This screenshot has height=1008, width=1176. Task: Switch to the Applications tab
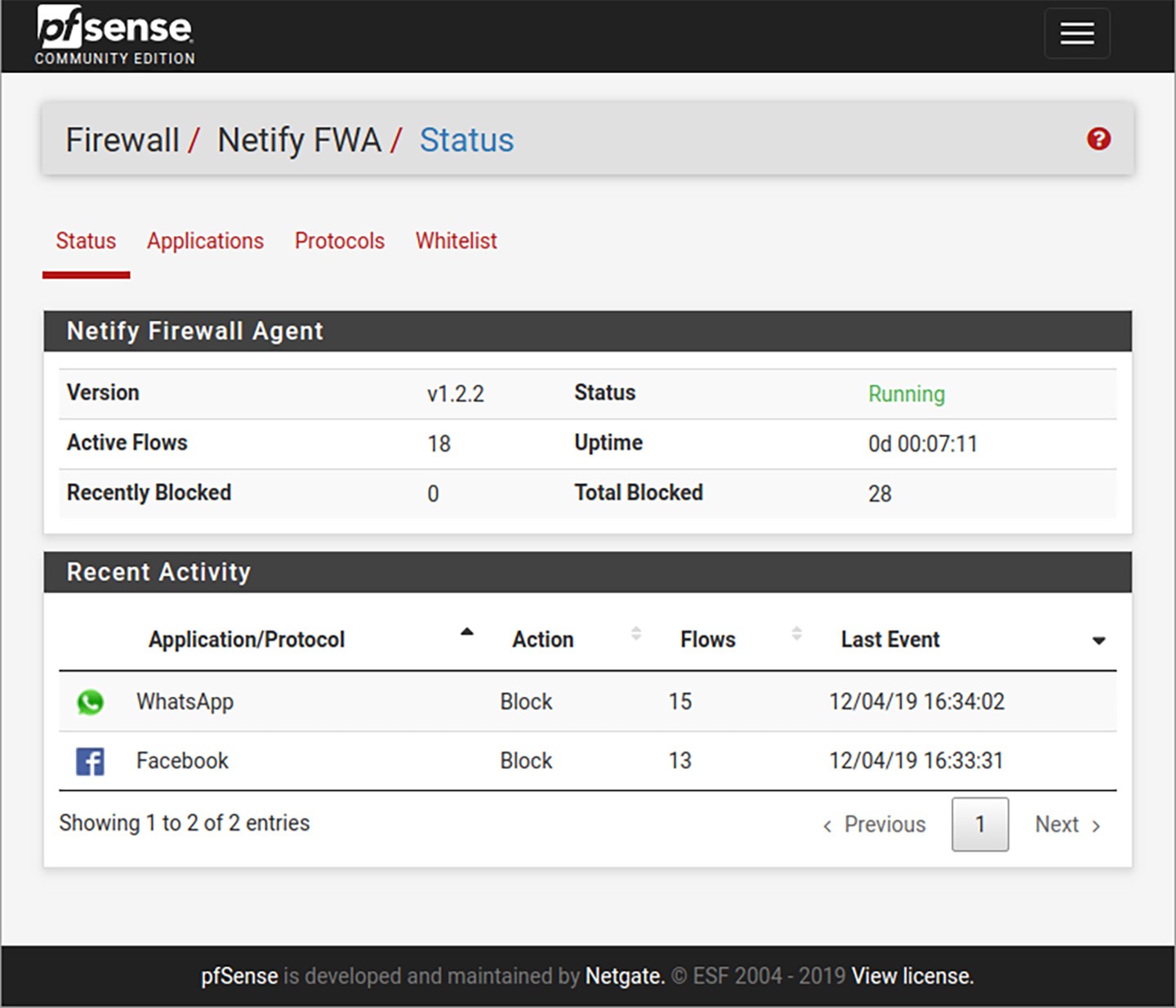(205, 241)
